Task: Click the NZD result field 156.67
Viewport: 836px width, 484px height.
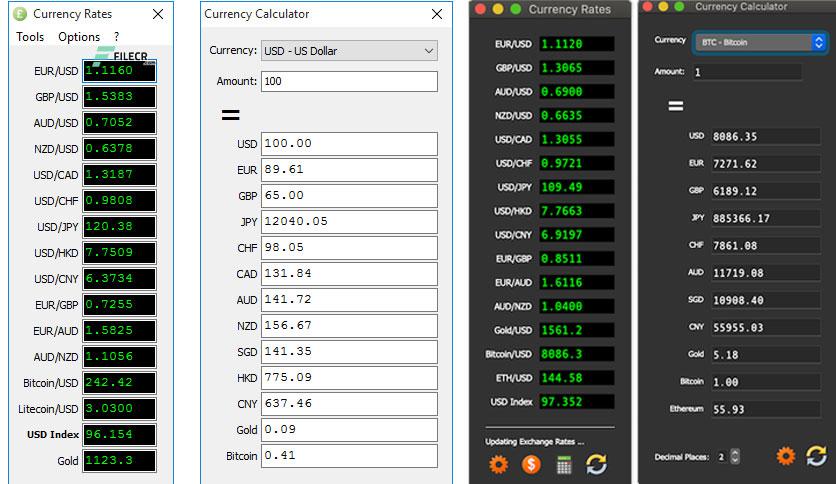Action: click(x=349, y=326)
